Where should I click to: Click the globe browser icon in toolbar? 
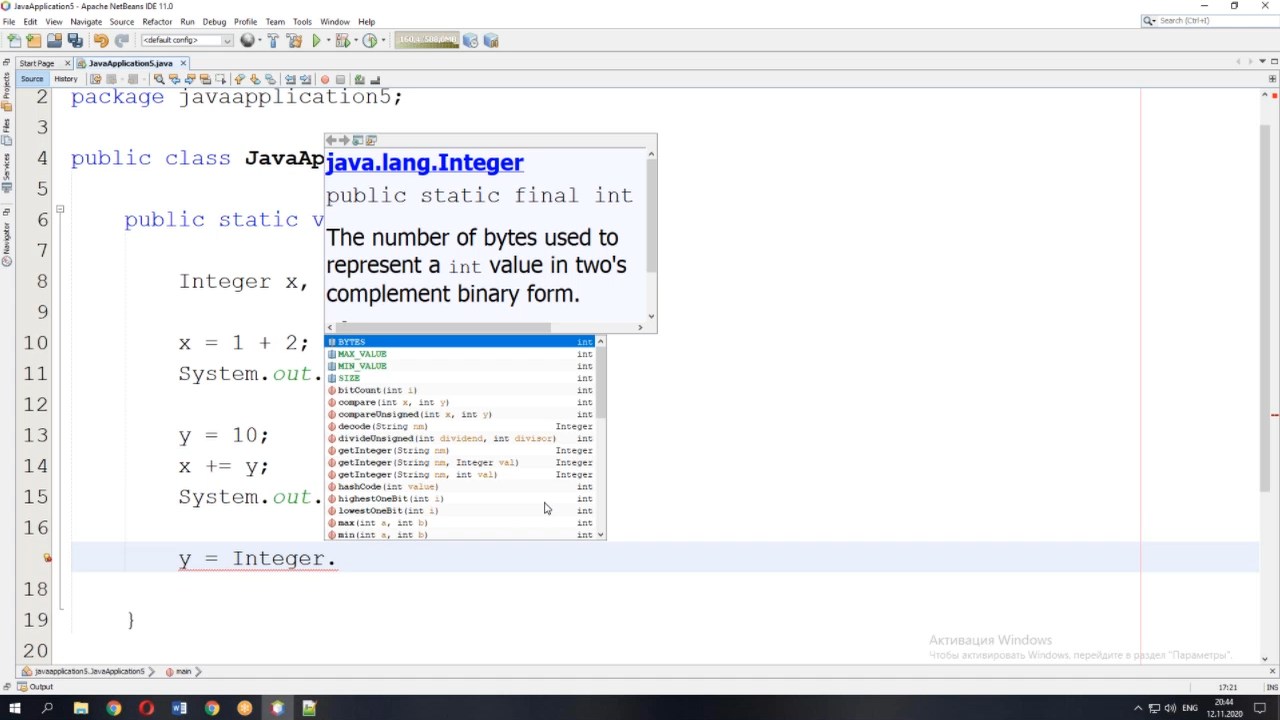(x=247, y=41)
